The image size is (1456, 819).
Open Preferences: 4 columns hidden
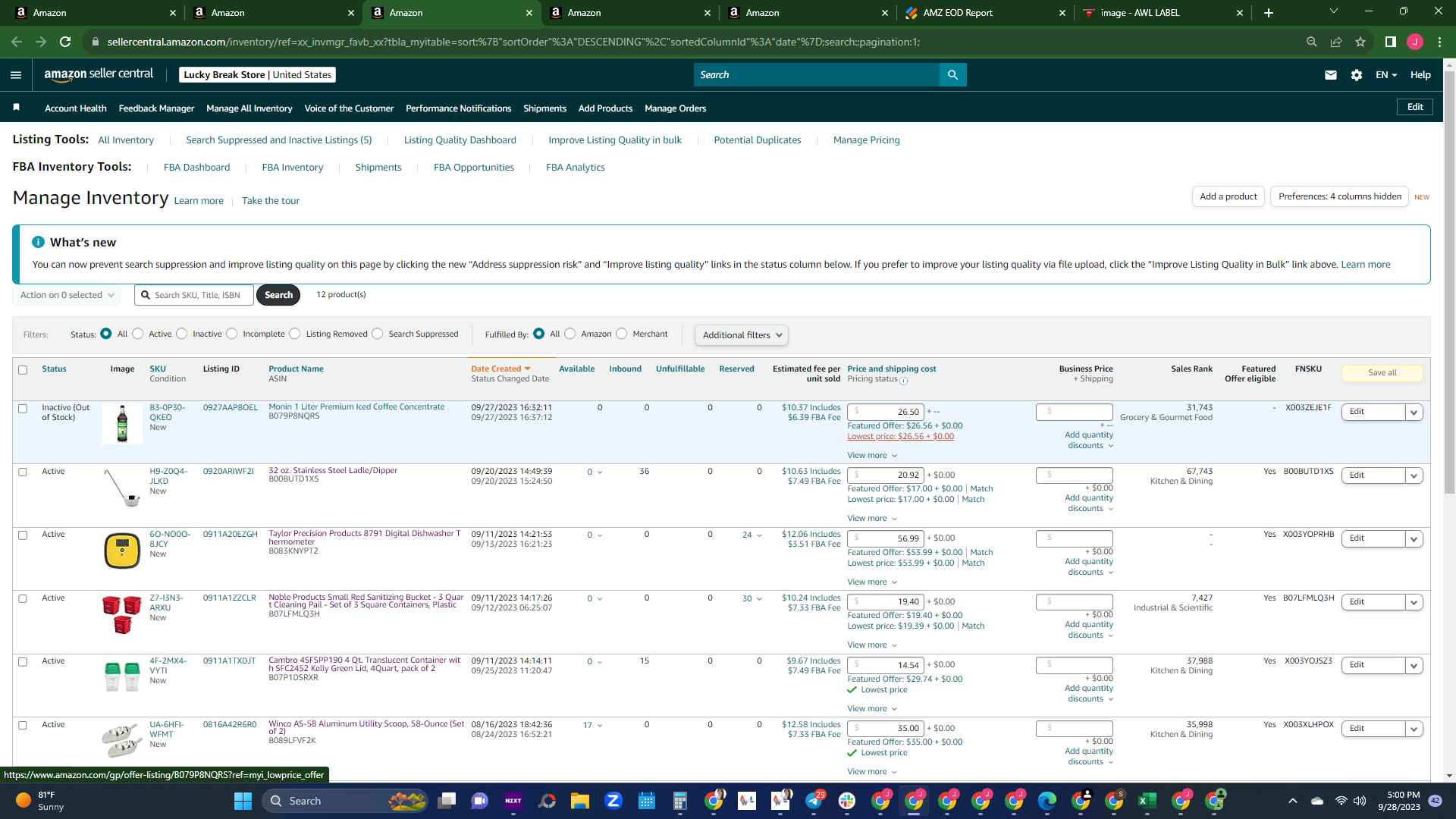coord(1340,196)
